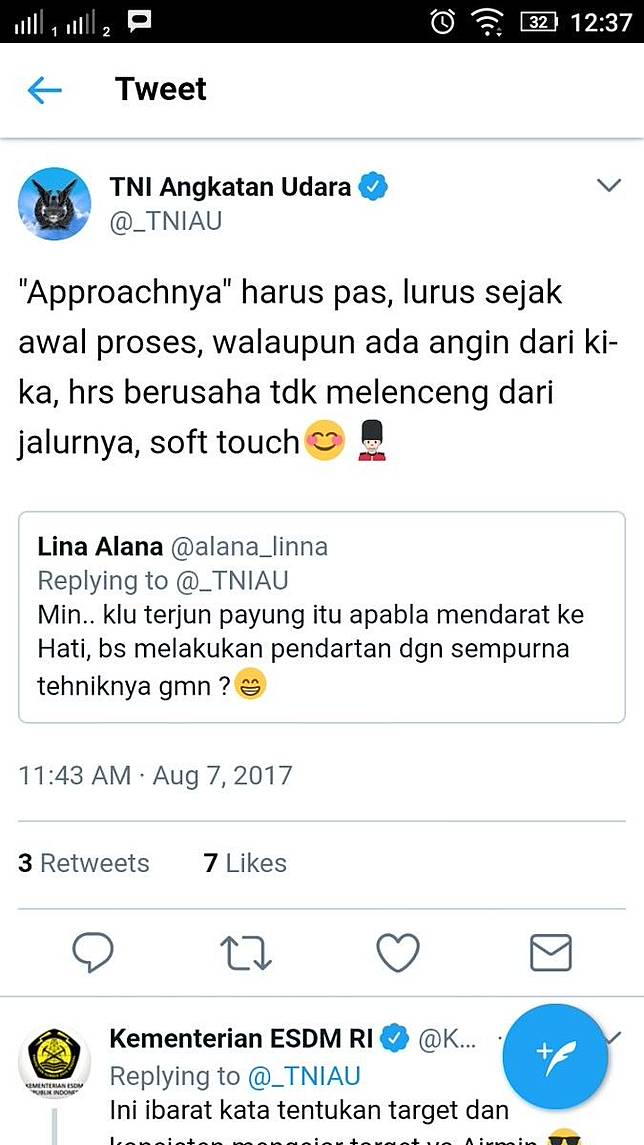Open TNI Angkatan Udara profile avatar
644x1145 pixels.
point(54,203)
